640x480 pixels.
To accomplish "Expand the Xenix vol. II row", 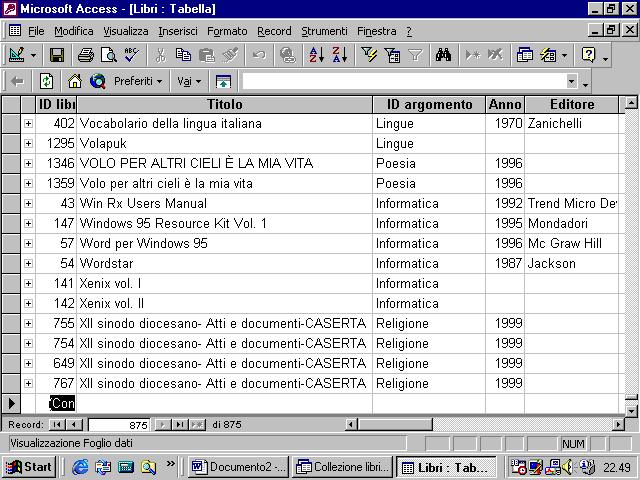I will click(x=28, y=303).
